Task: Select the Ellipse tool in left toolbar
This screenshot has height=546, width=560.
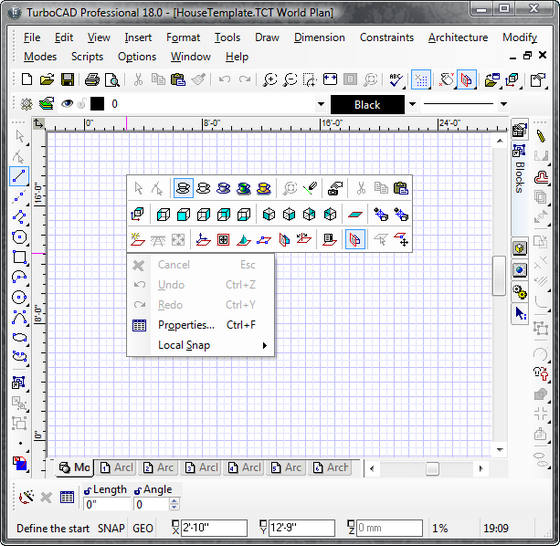Action: pyautogui.click(x=19, y=337)
